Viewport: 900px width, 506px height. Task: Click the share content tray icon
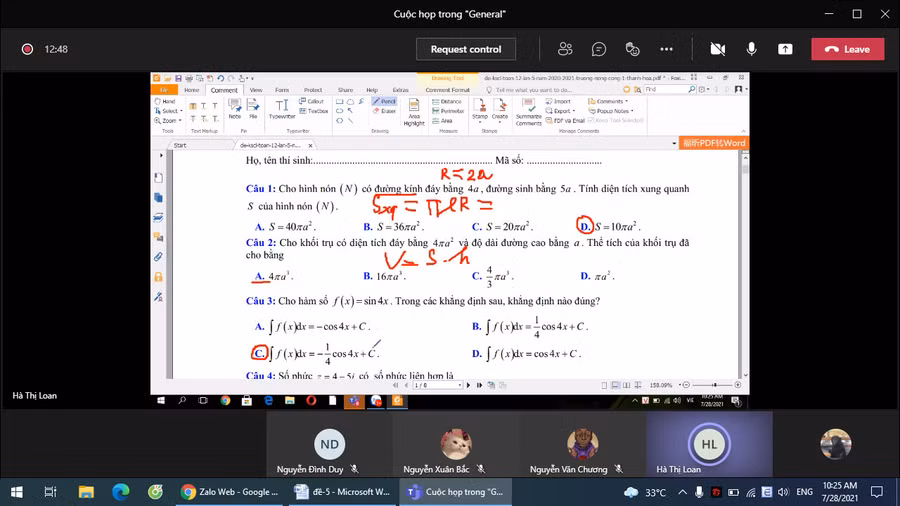(x=785, y=49)
